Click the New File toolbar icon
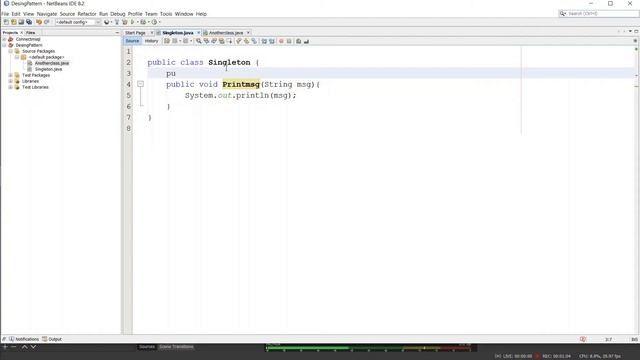This screenshot has width=640, height=360. [6, 22]
